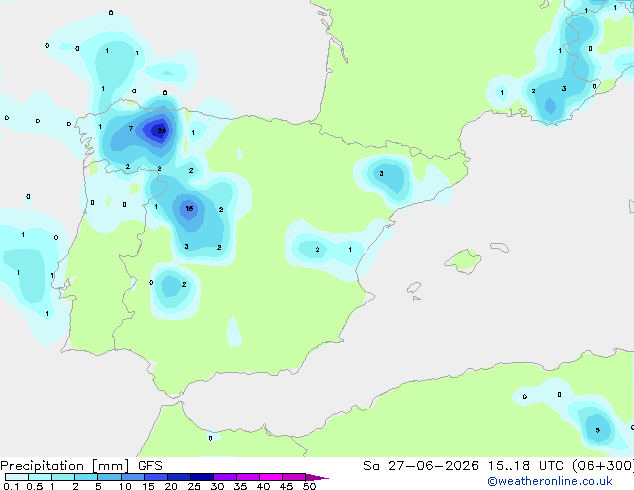Click the '45' legend label
This screenshot has height=490, width=634.
[286, 486]
